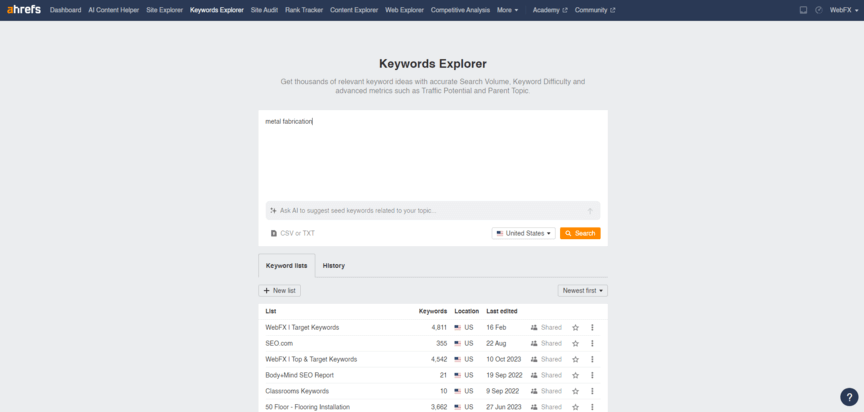The height and width of the screenshot is (412, 864).
Task: Open AI Content Helper
Action: coord(114,10)
